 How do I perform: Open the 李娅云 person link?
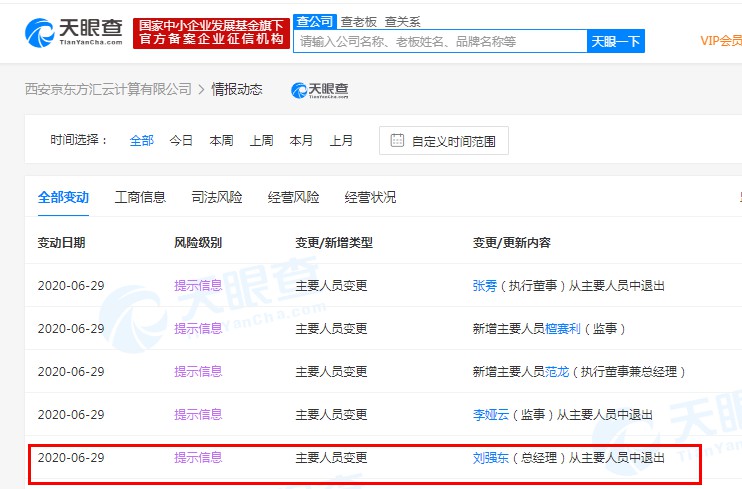click(x=491, y=415)
